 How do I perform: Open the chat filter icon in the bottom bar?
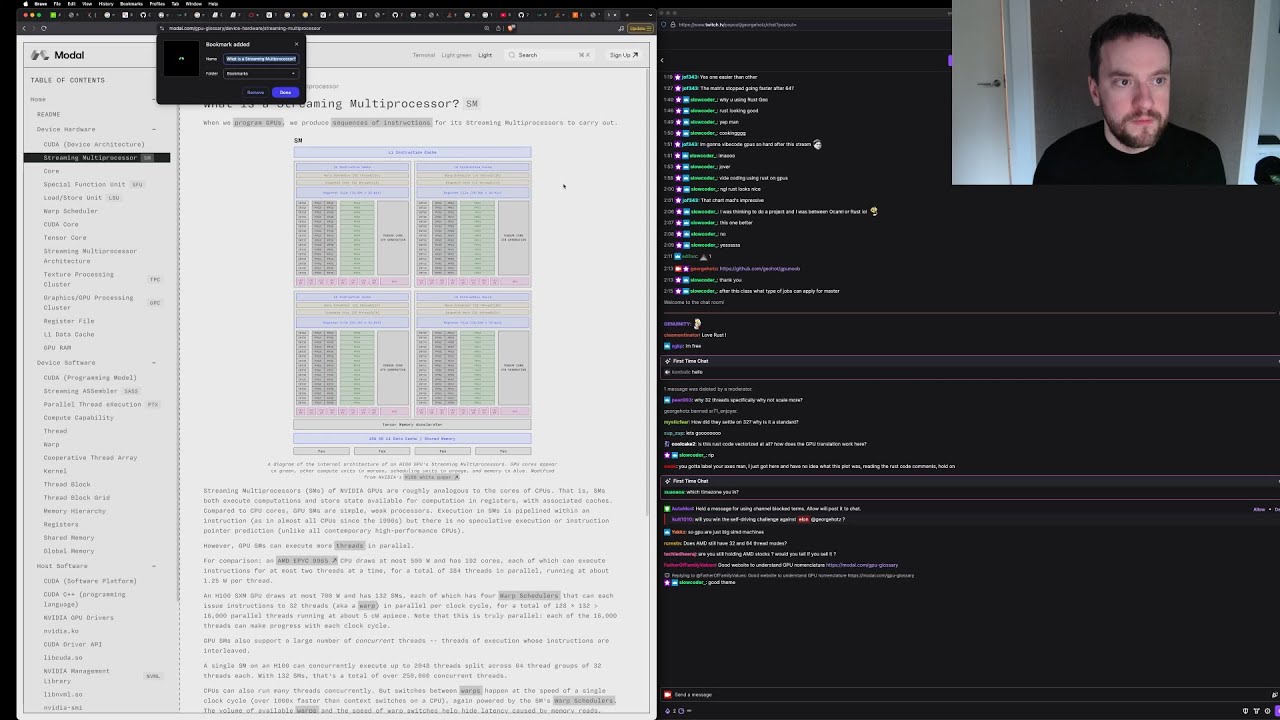pos(1256,711)
